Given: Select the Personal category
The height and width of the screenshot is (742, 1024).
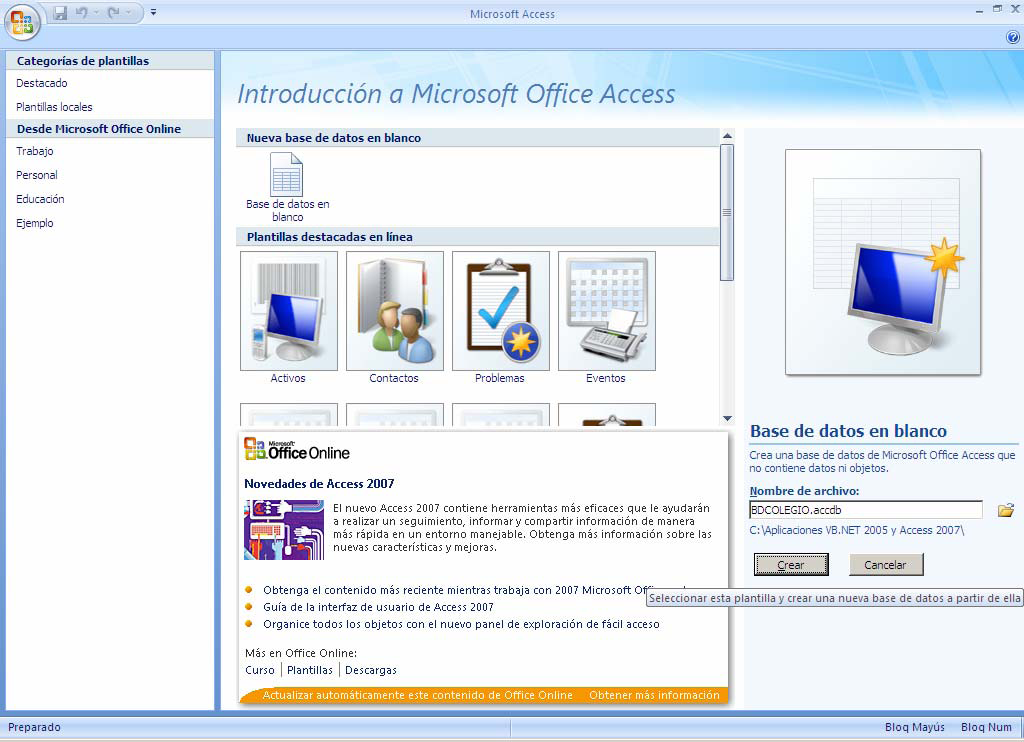Looking at the screenshot, I should pyautogui.click(x=37, y=175).
